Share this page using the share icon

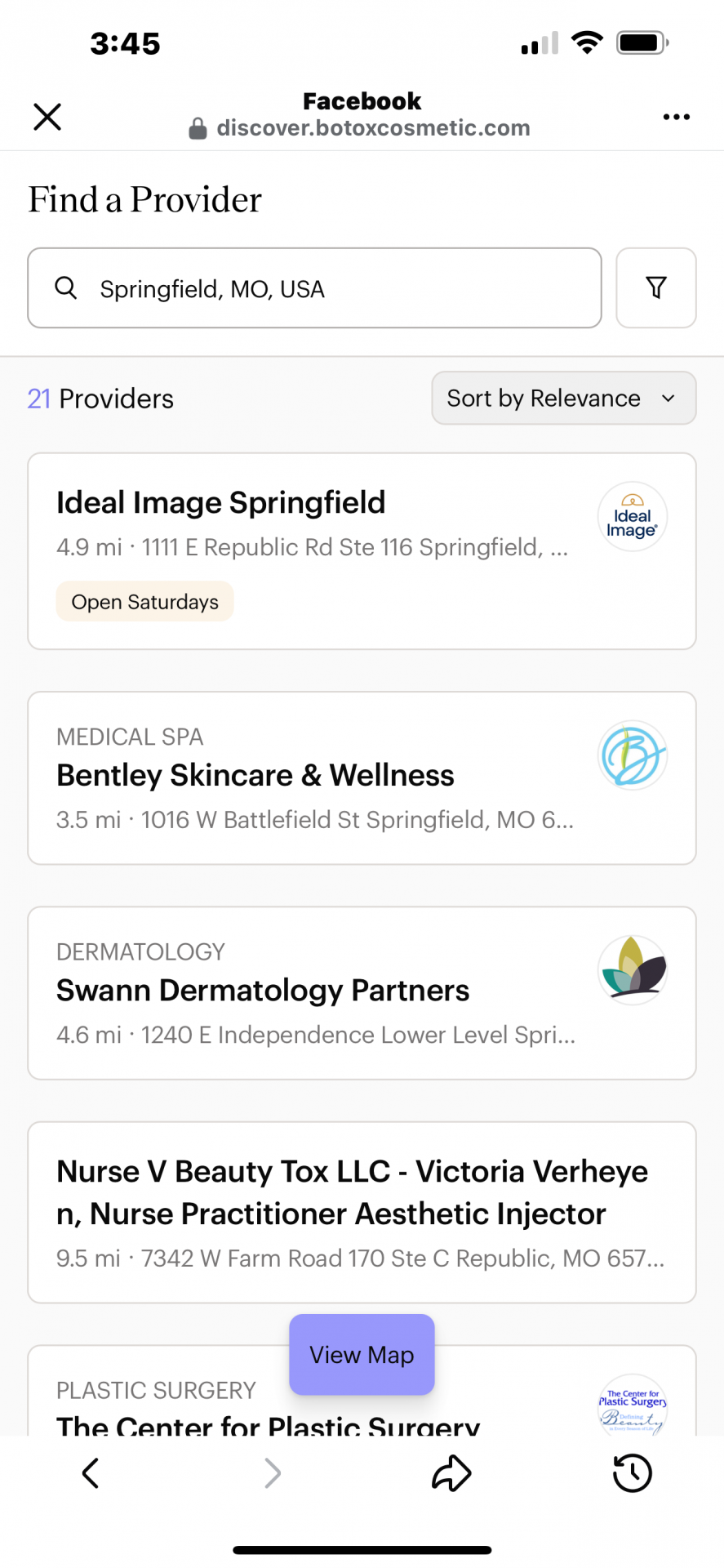[x=451, y=1472]
